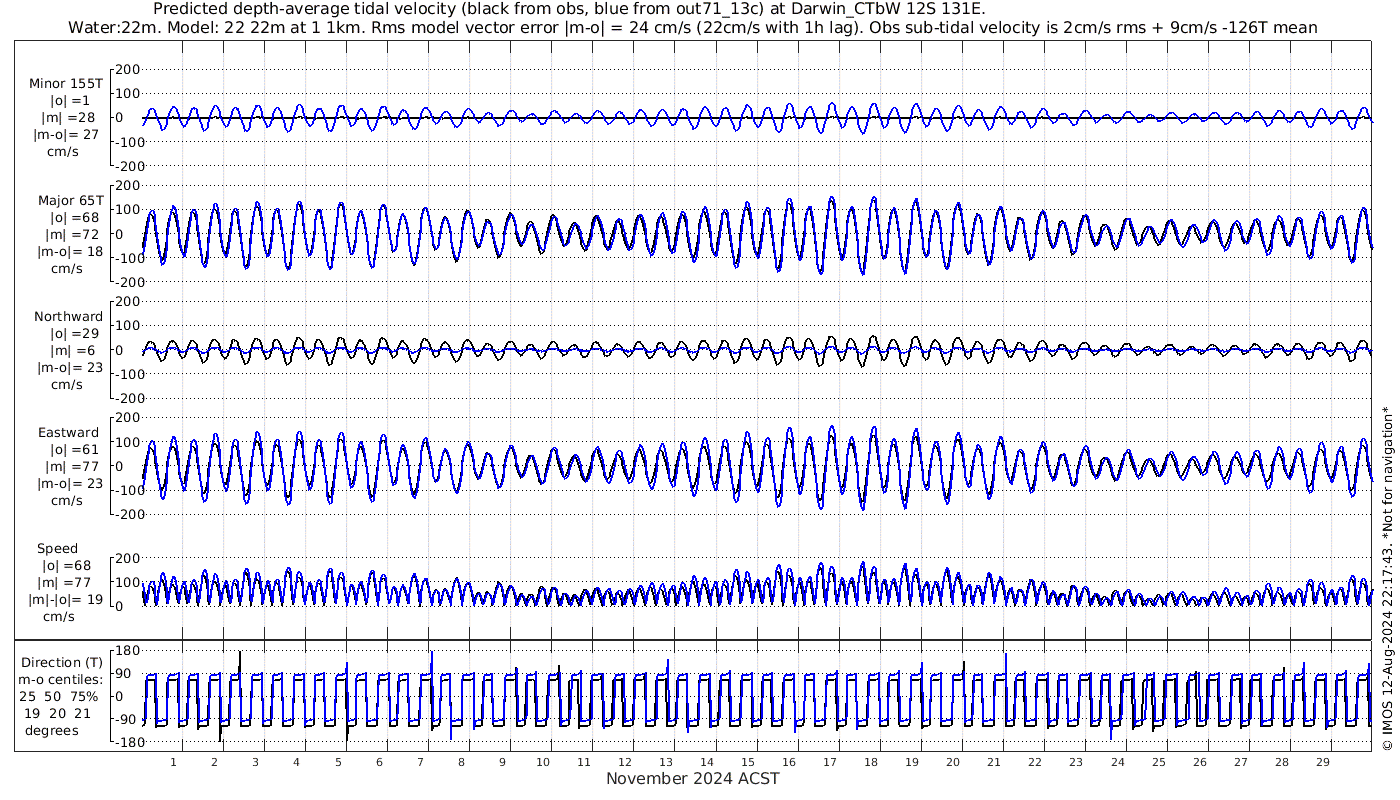Click day tick label '29' on date axis
This screenshot has width=1400, height=800.
(1322, 761)
